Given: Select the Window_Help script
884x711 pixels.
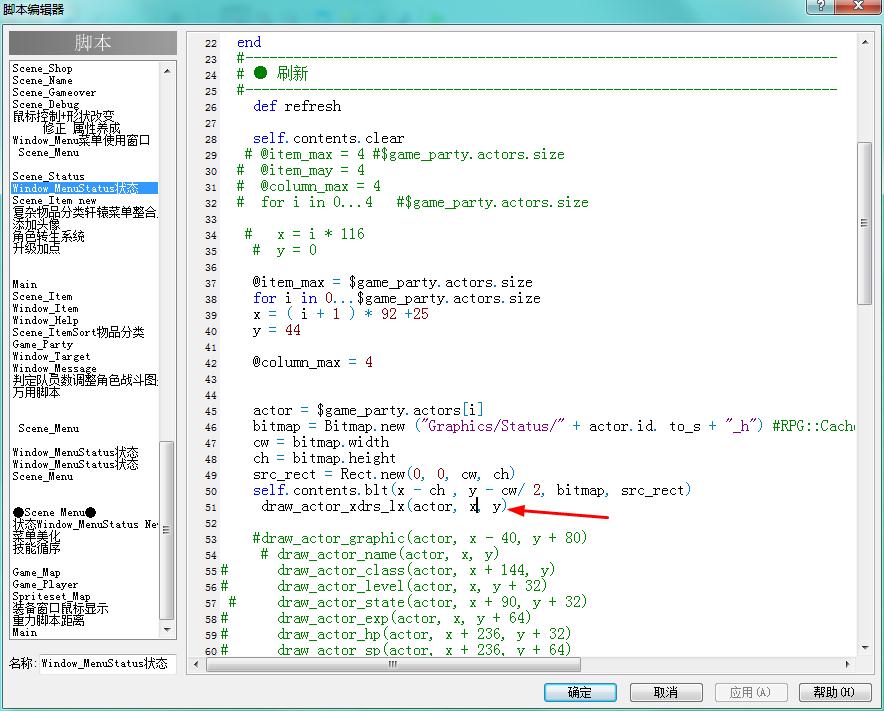Looking at the screenshot, I should [45, 320].
